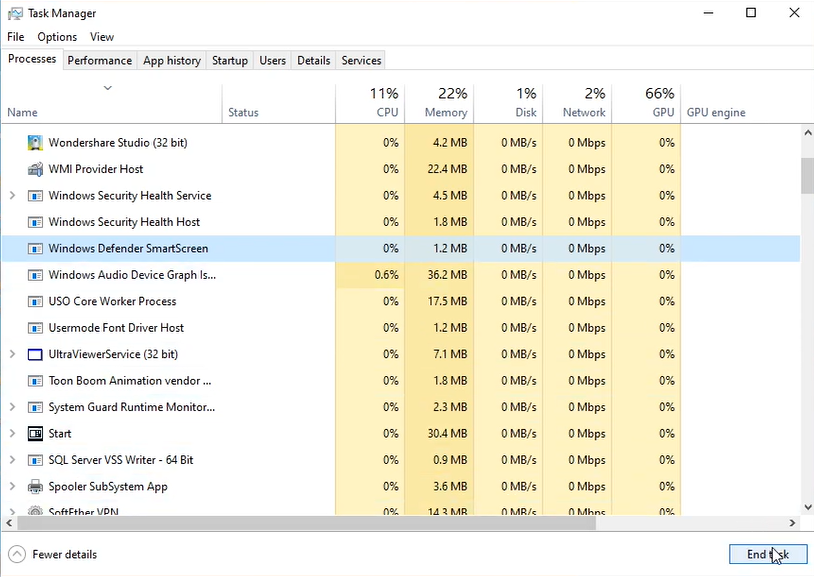Switch to the Performance tab
Screen dimensions: 814x577
pyautogui.click(x=99, y=60)
